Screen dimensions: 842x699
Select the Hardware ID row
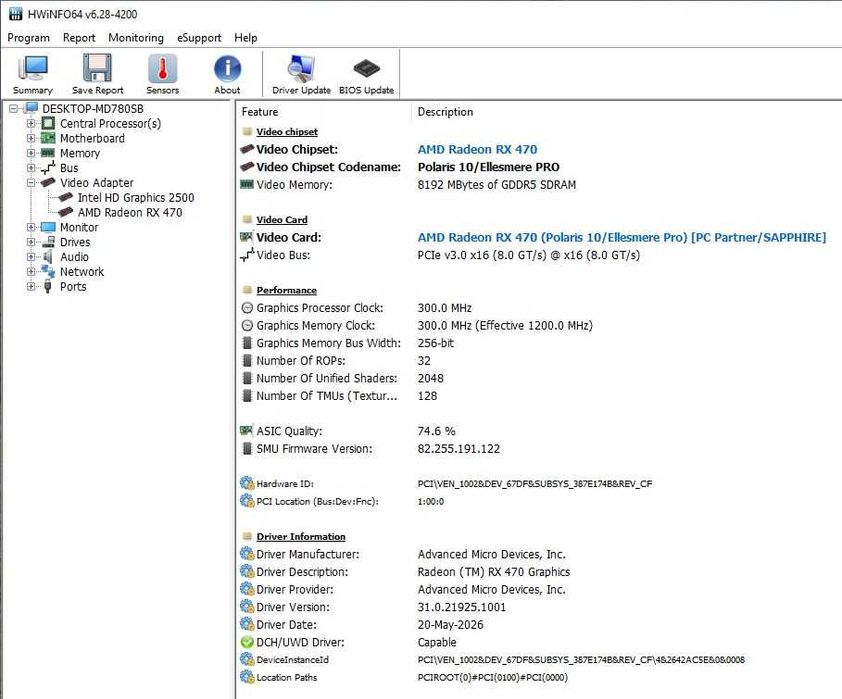pos(538,484)
